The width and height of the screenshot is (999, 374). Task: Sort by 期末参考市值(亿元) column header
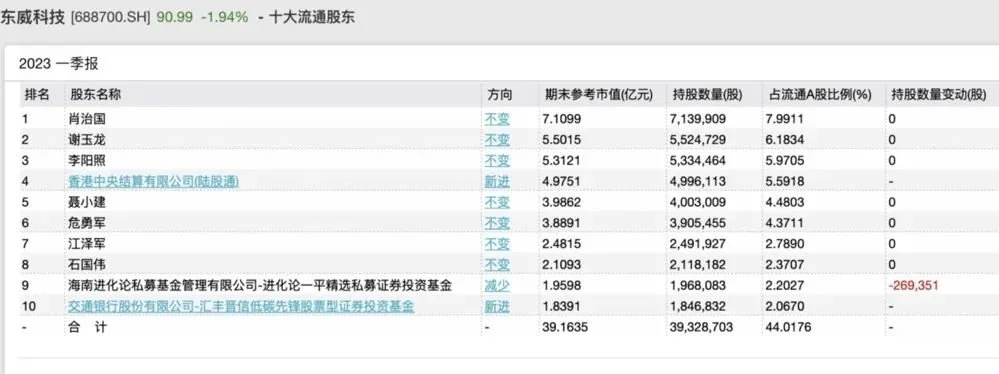pyautogui.click(x=599, y=95)
